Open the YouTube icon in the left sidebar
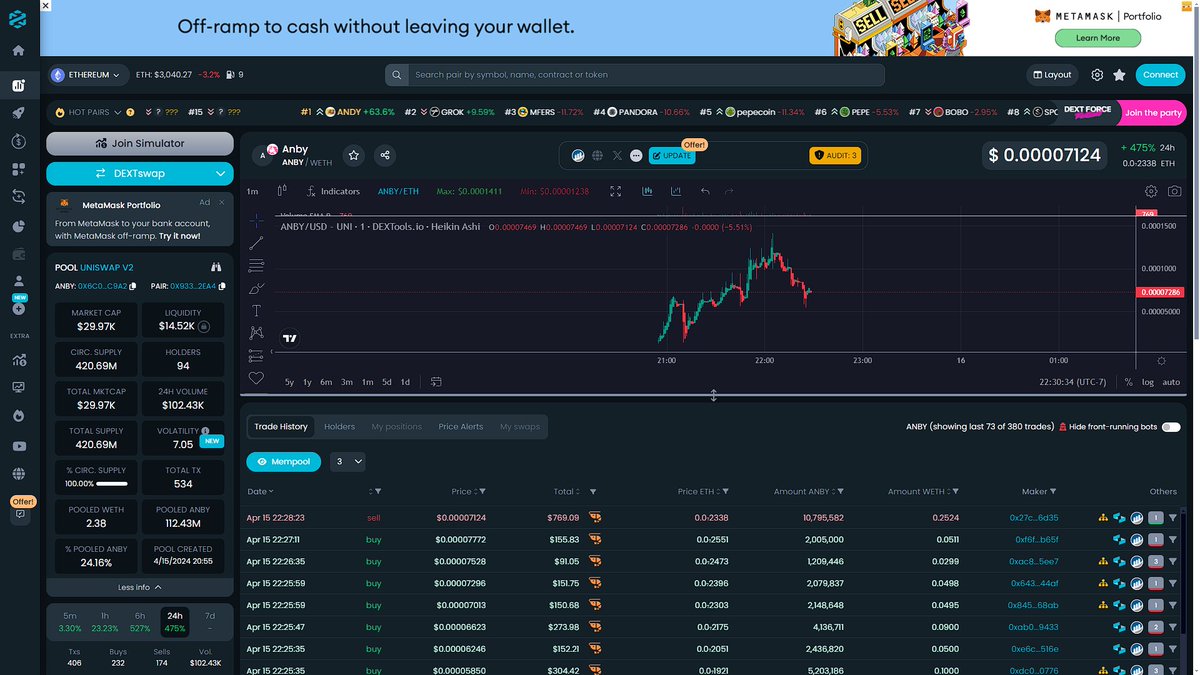Viewport: 1200px width, 675px height. (19, 446)
